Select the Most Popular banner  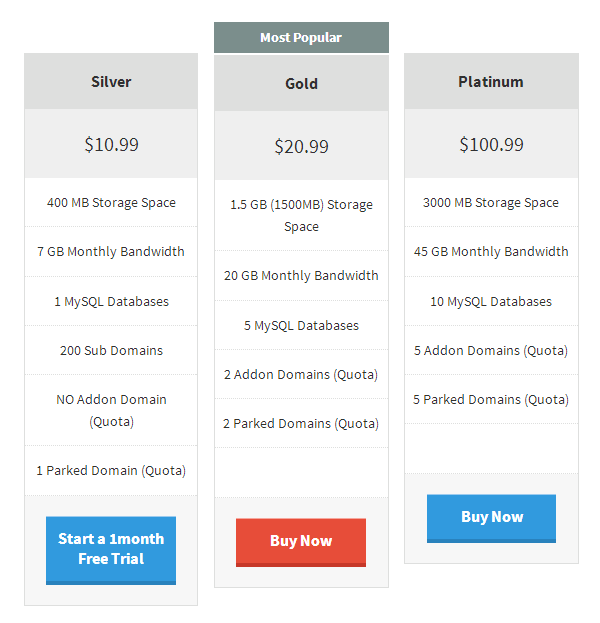click(x=301, y=37)
